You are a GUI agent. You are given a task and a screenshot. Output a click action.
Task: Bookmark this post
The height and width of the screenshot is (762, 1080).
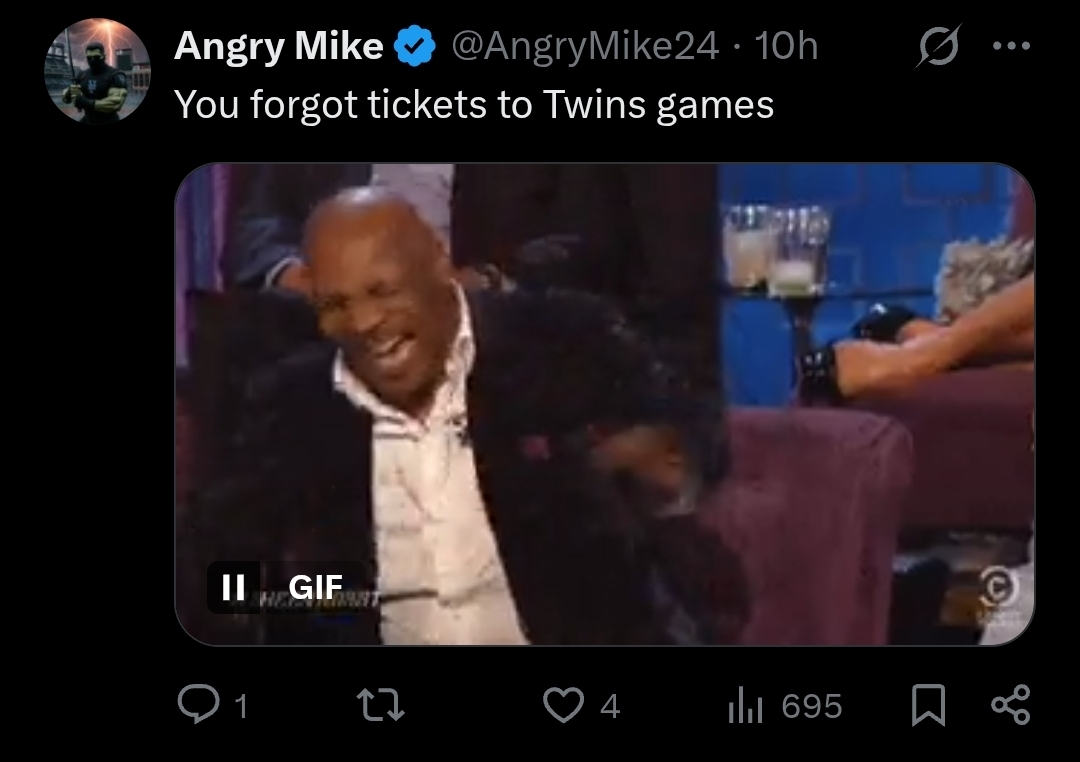click(x=928, y=705)
